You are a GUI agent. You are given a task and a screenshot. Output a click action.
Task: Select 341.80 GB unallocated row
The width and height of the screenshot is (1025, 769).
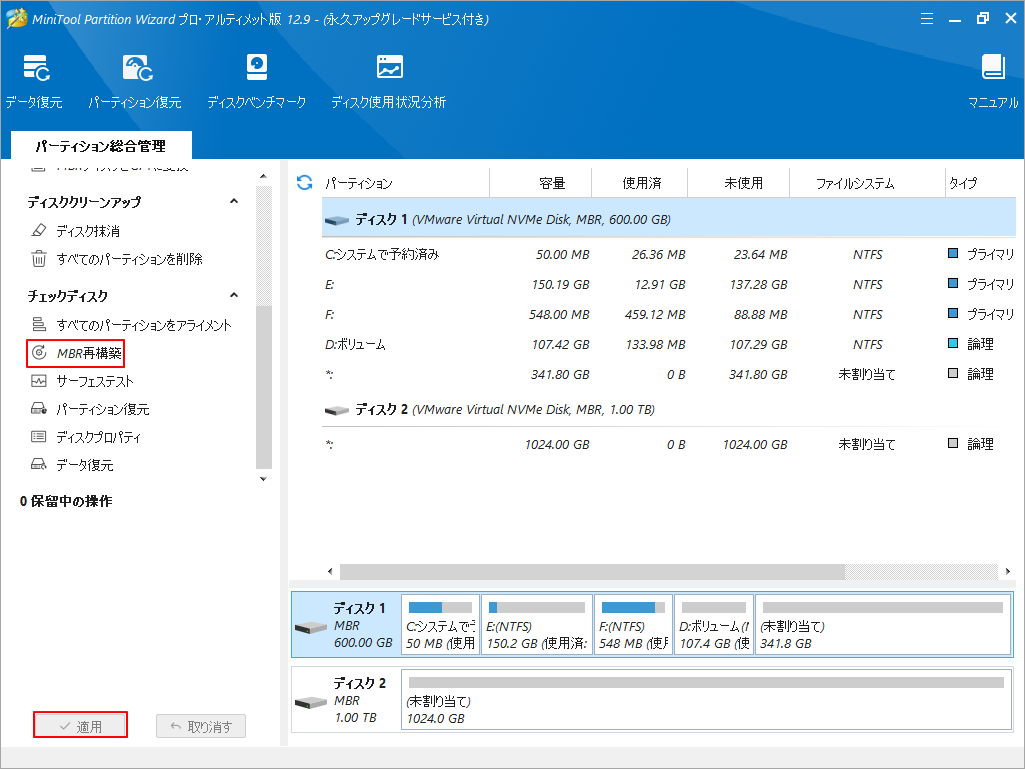click(669, 375)
